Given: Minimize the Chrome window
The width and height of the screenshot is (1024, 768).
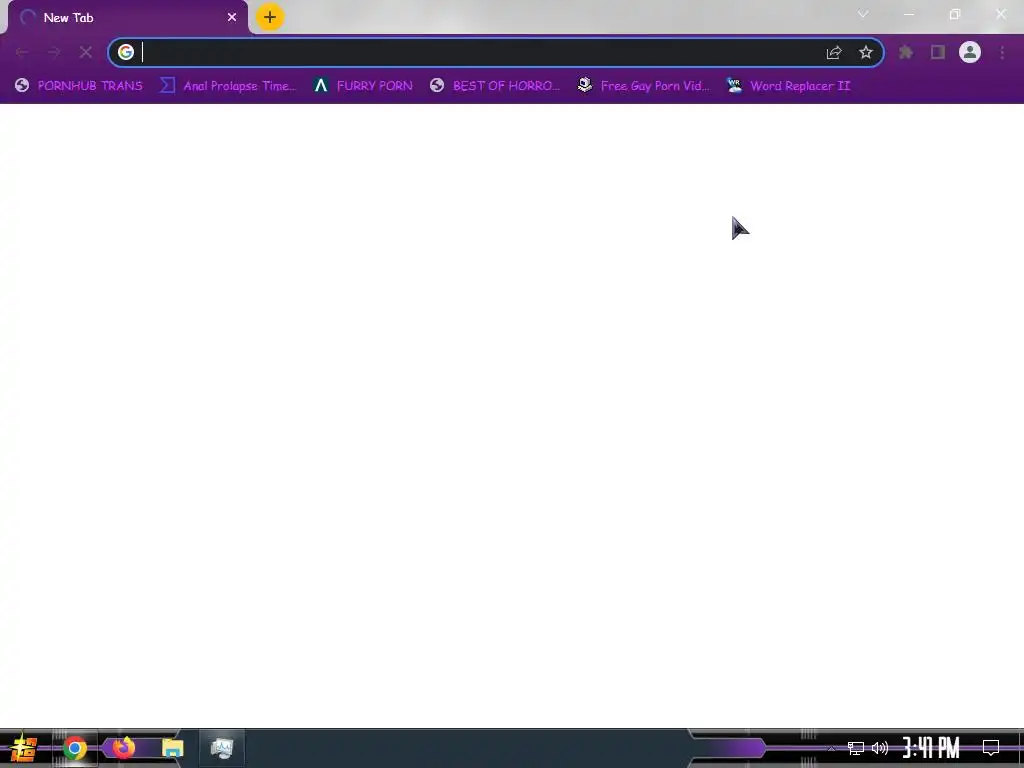Looking at the screenshot, I should (909, 14).
